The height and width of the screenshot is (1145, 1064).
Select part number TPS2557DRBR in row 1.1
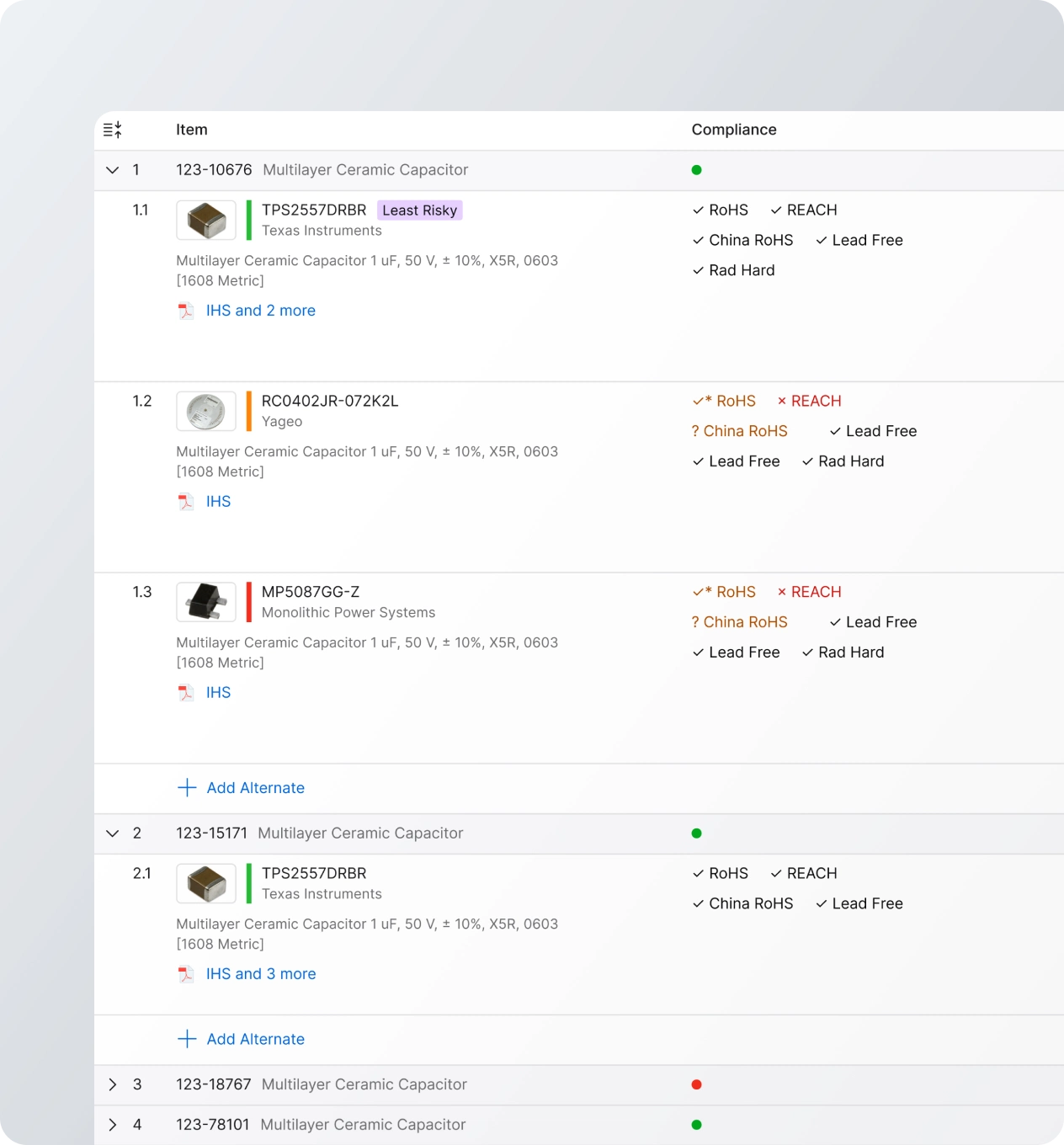tap(314, 210)
